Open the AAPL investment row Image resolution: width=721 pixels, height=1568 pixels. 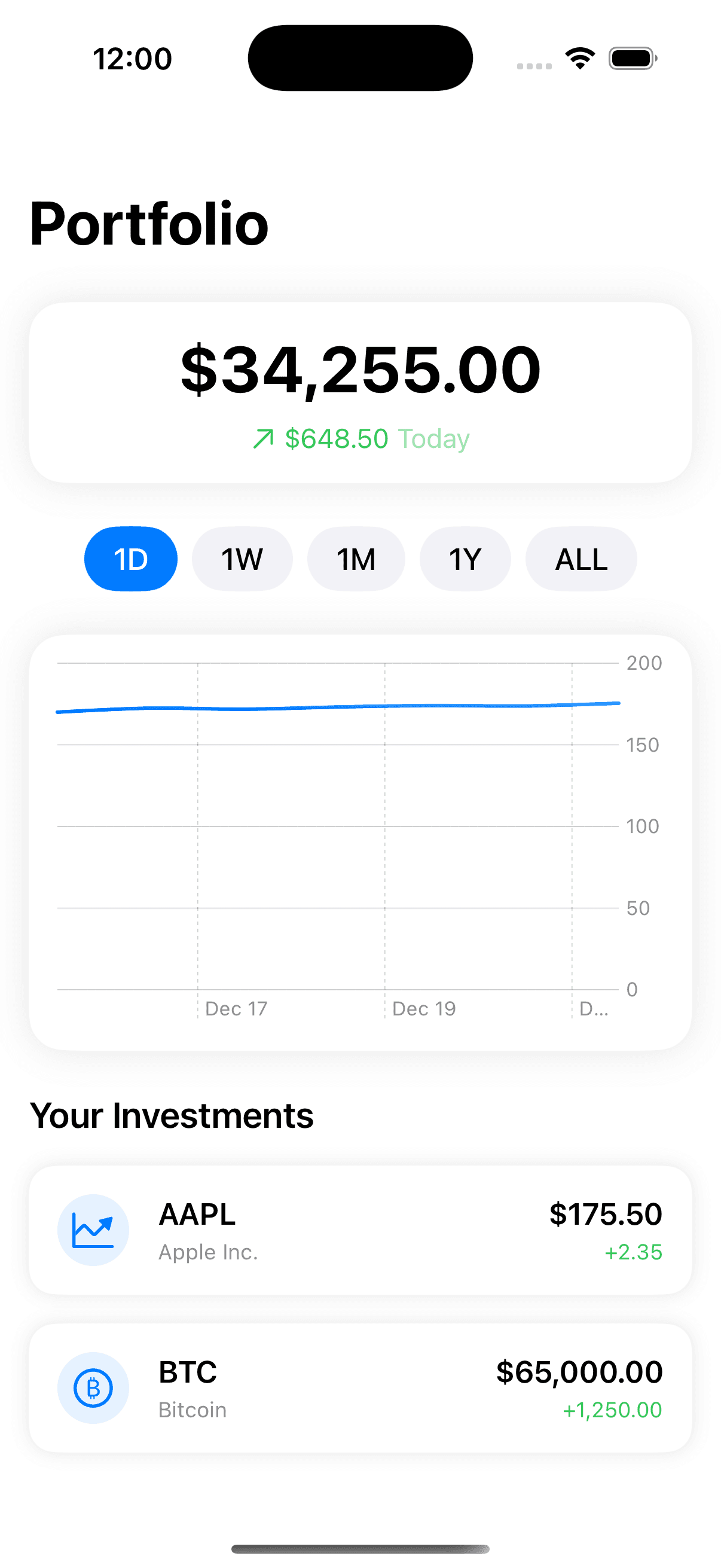point(360,1230)
